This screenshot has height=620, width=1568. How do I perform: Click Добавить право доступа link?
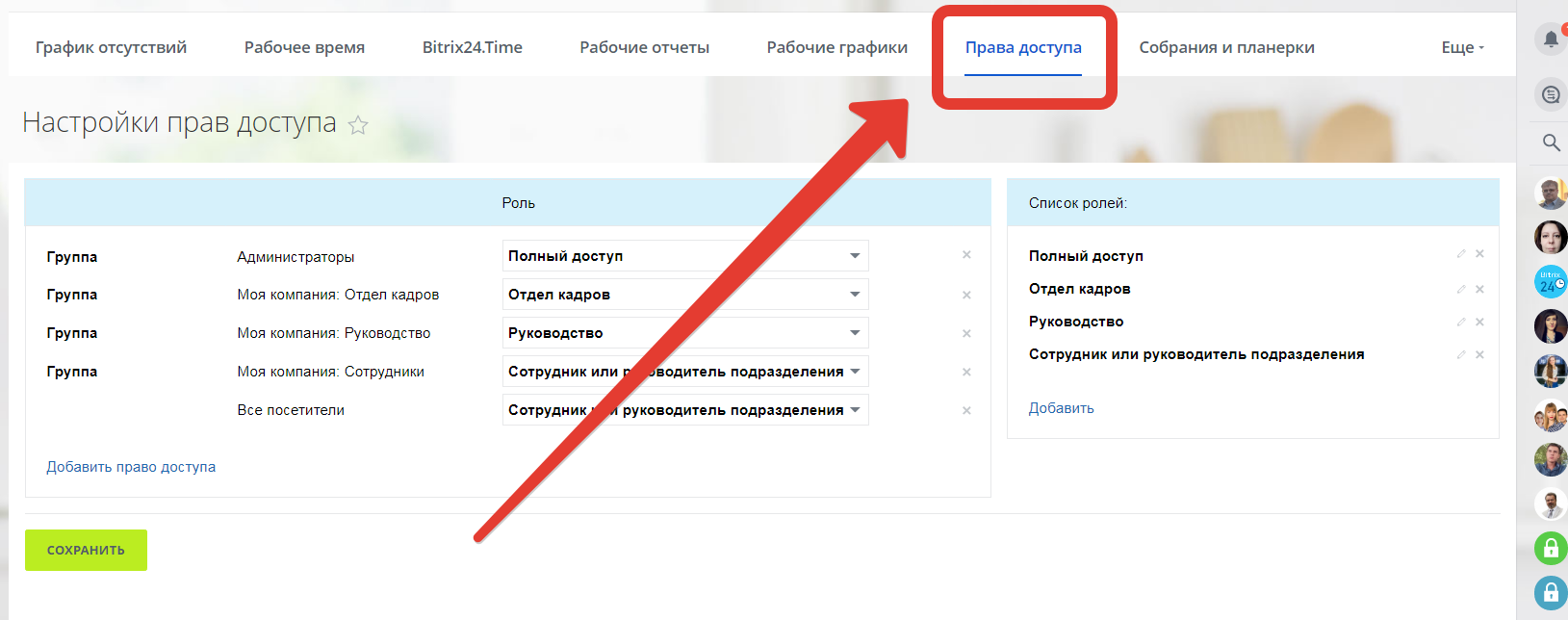click(x=131, y=467)
